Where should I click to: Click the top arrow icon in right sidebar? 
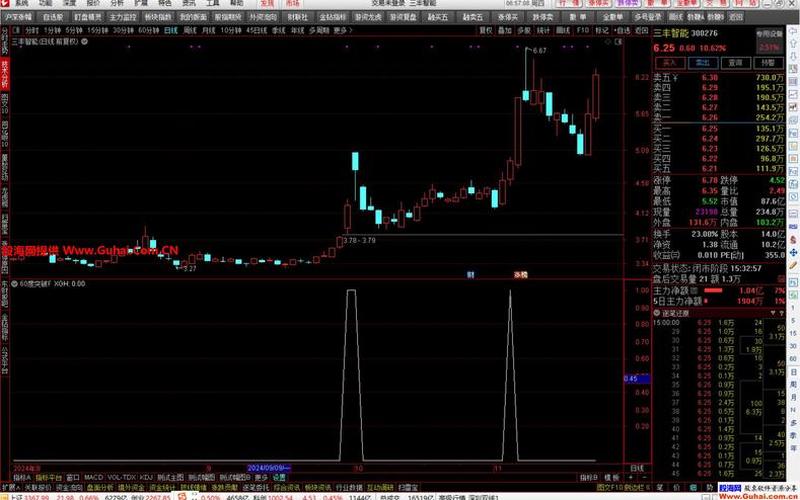coord(792,33)
